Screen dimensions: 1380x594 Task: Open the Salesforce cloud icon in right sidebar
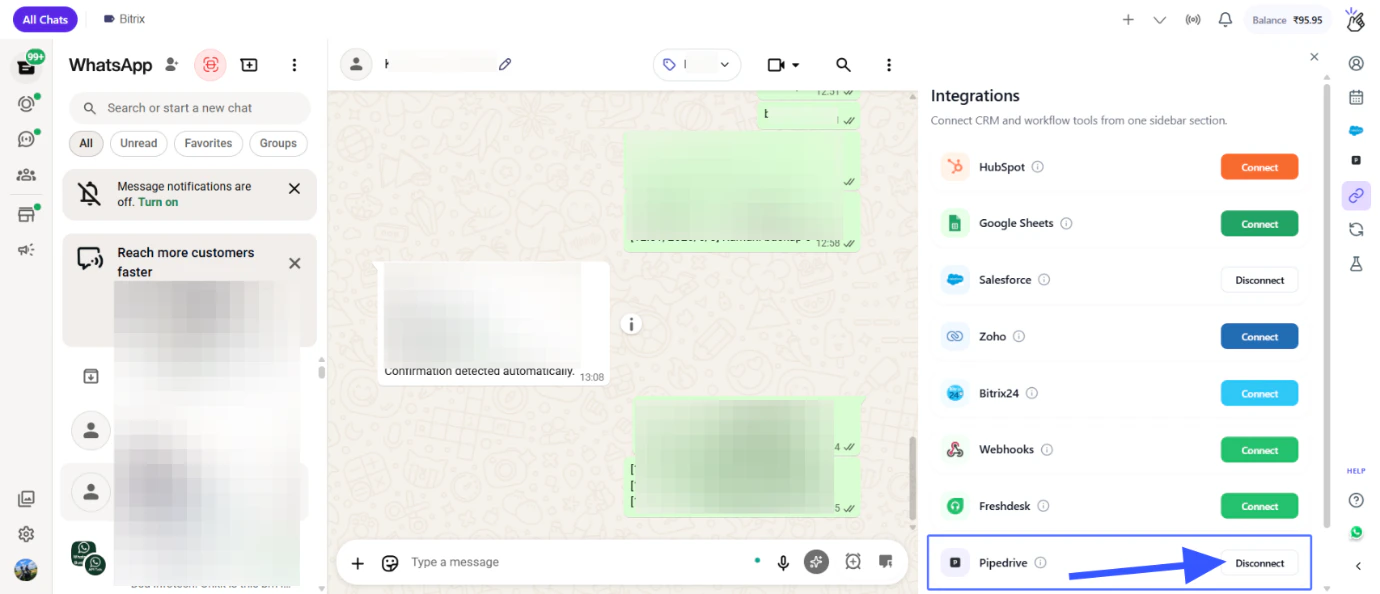(x=1356, y=130)
